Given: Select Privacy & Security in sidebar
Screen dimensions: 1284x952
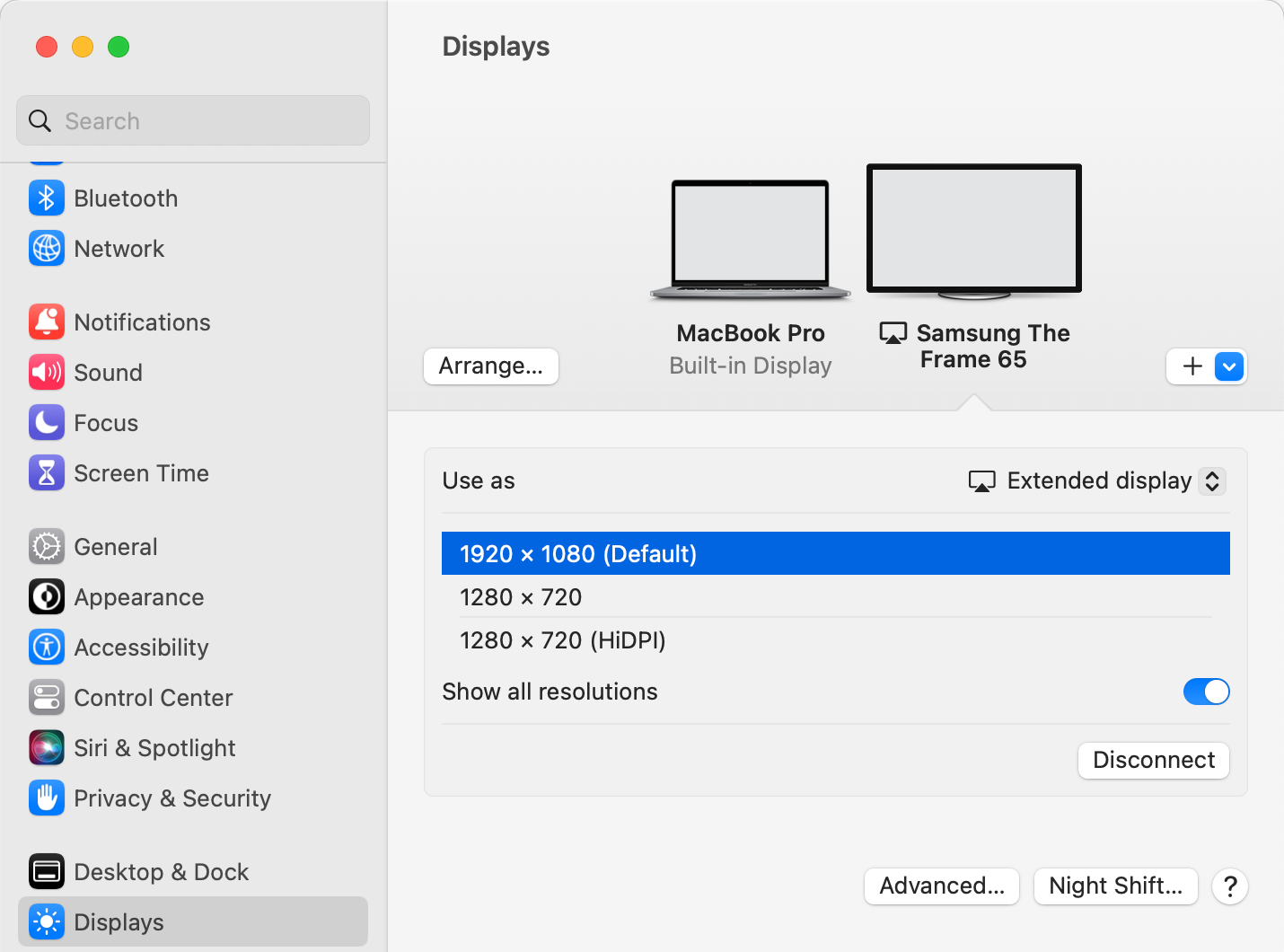Looking at the screenshot, I should click(171, 798).
